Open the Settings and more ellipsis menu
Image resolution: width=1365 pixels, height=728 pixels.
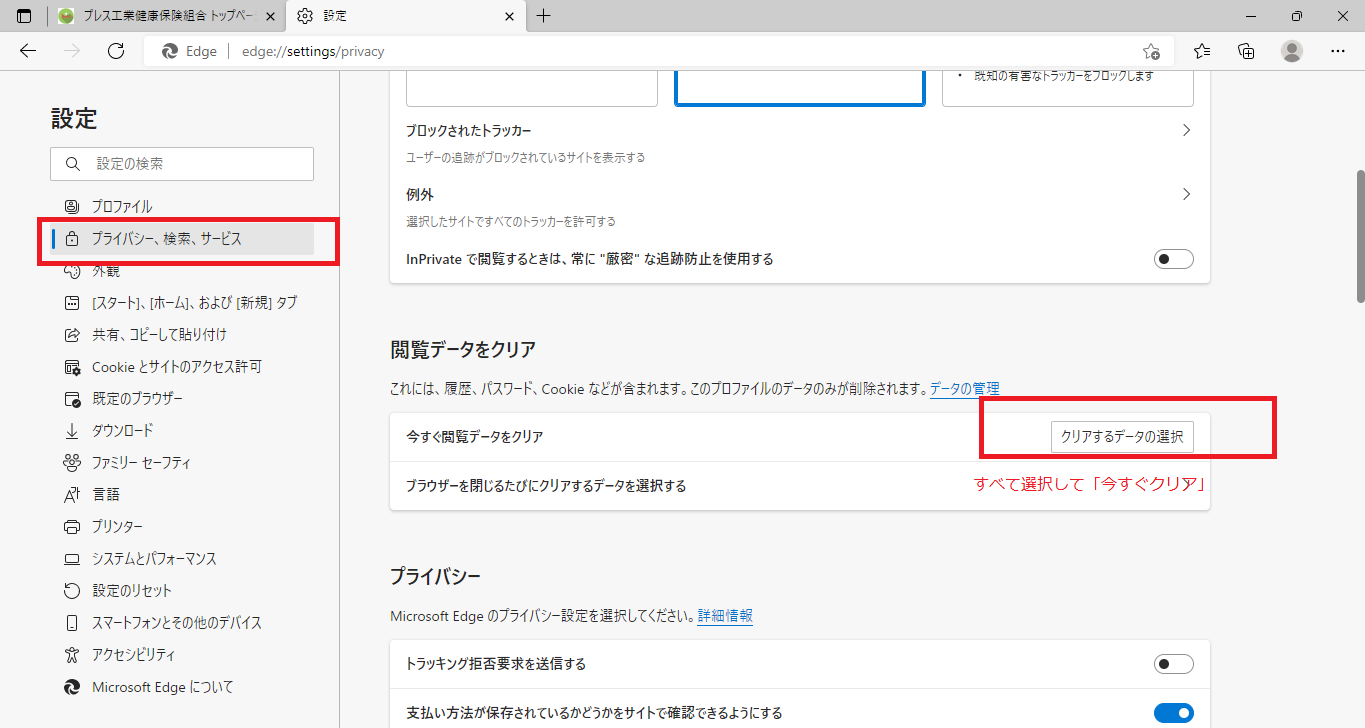(x=1338, y=51)
